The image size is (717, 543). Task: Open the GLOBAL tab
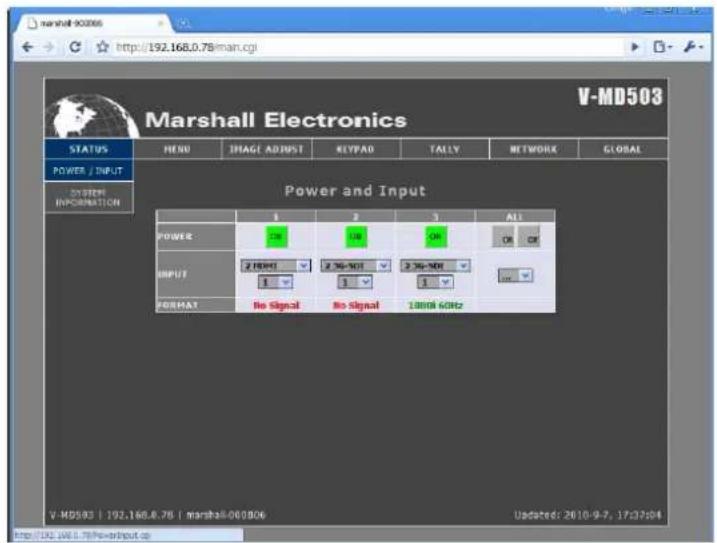[x=623, y=149]
